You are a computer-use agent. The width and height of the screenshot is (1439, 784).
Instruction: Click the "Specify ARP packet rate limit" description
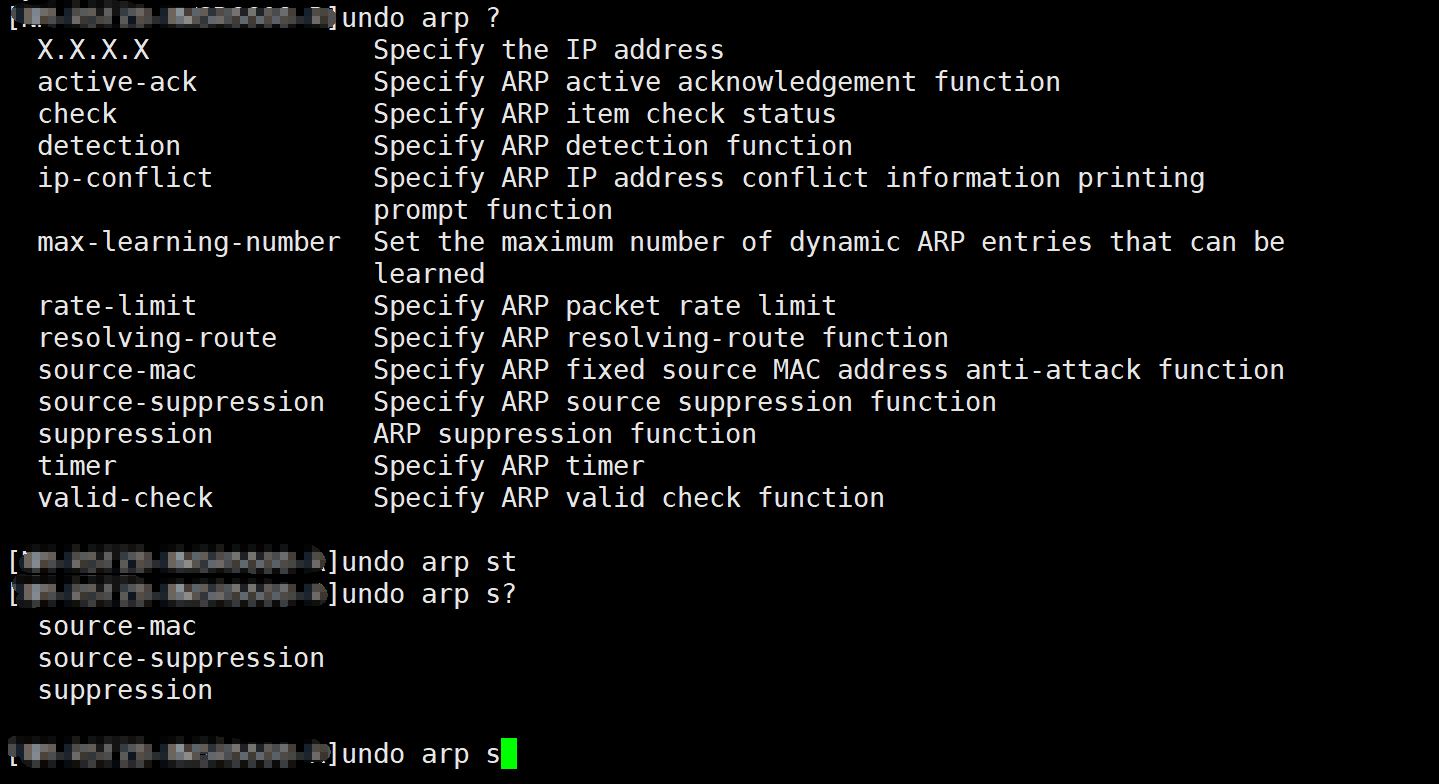[605, 306]
